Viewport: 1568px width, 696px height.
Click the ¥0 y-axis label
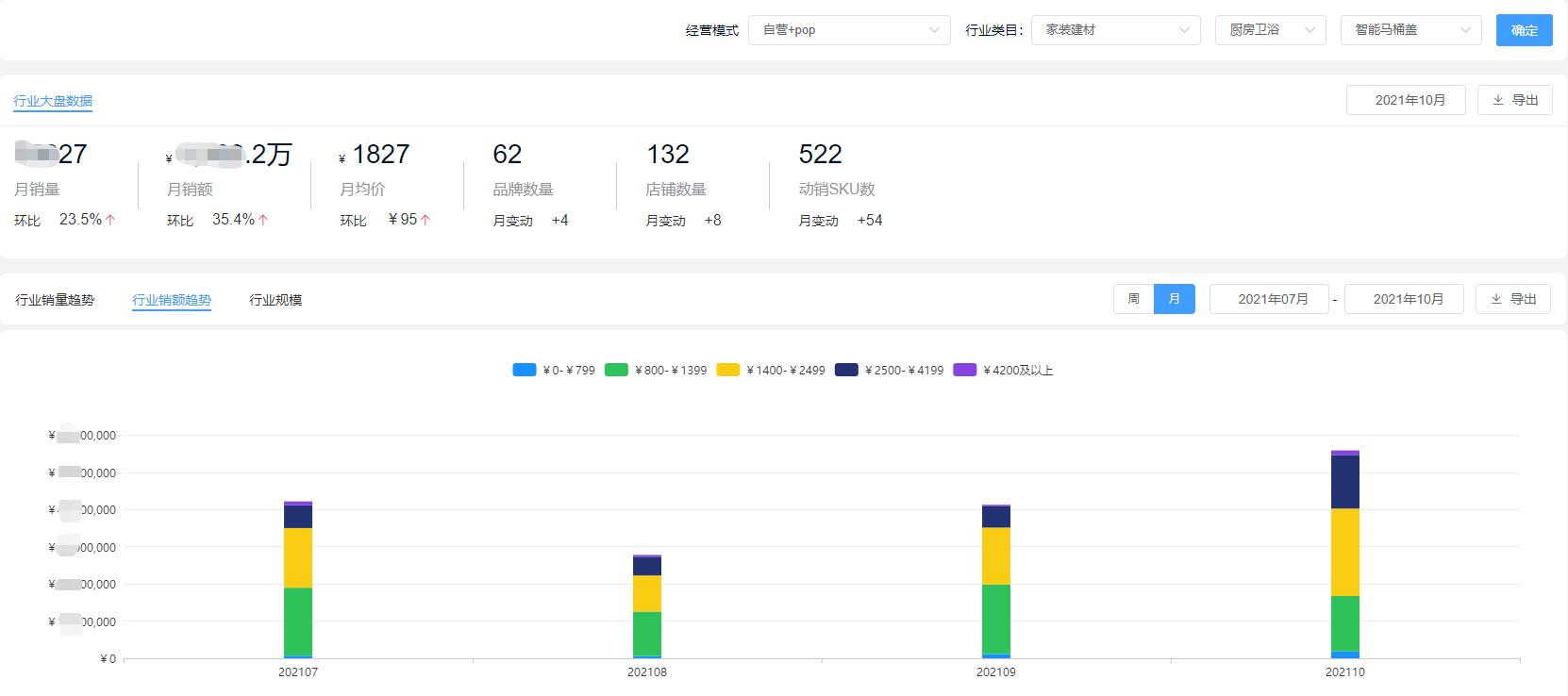tap(108, 659)
